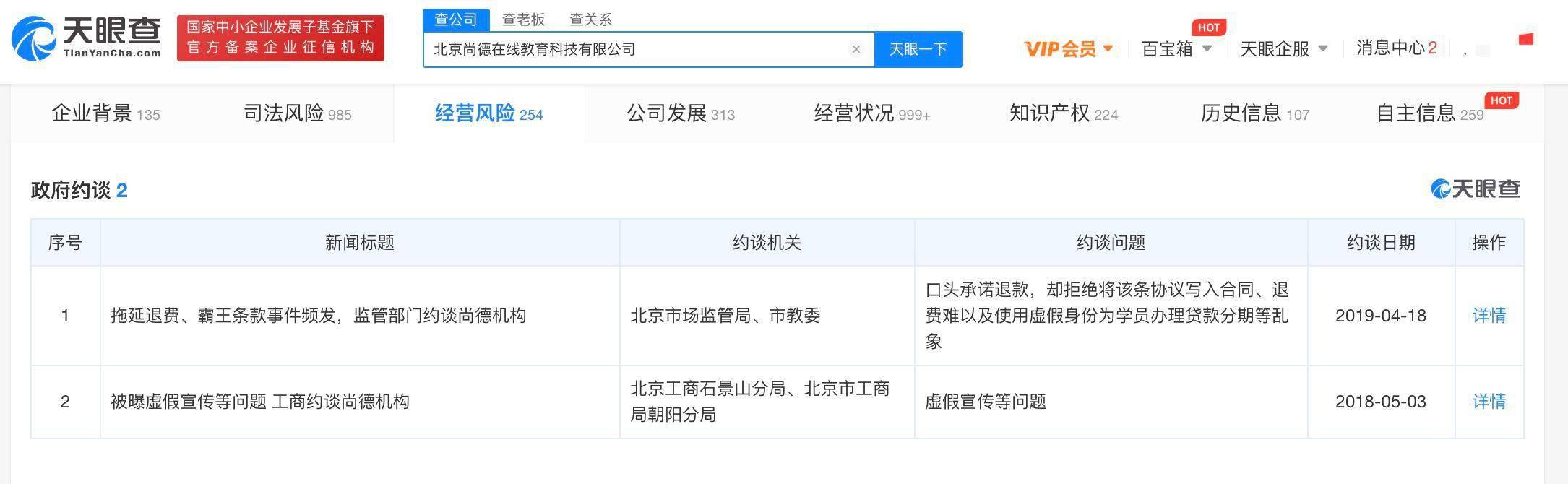
Task: Click the 约谈机关 column header
Action: tap(767, 243)
